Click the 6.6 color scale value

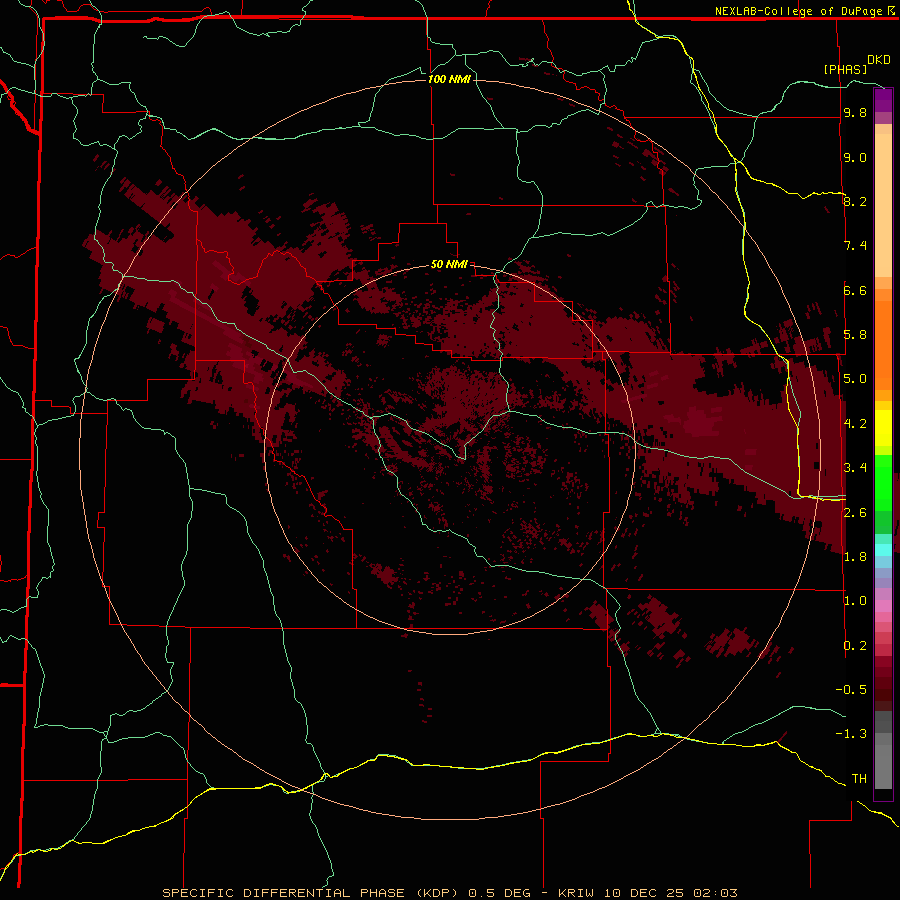tap(855, 290)
